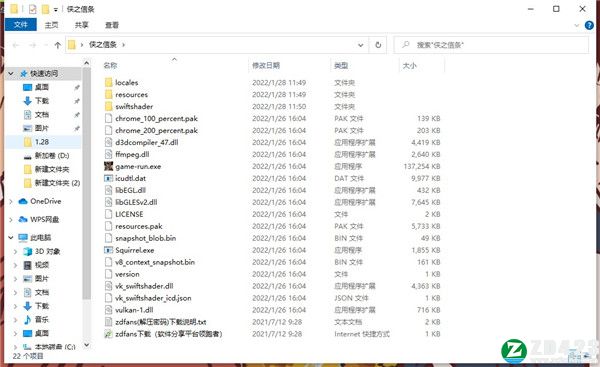Image resolution: width=600 pixels, height=367 pixels.
Task: Select the libEGL.dll file icon
Action: (x=109, y=190)
